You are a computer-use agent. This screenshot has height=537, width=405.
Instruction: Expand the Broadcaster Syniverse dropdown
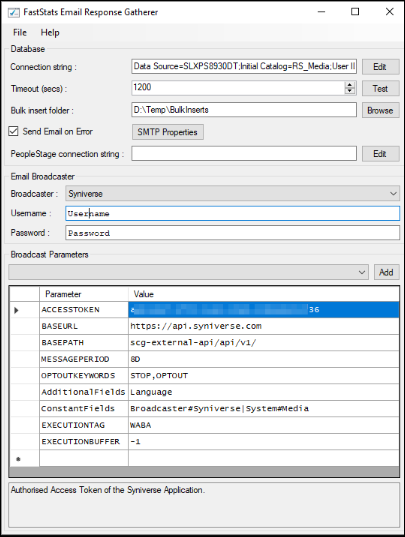[x=393, y=194]
